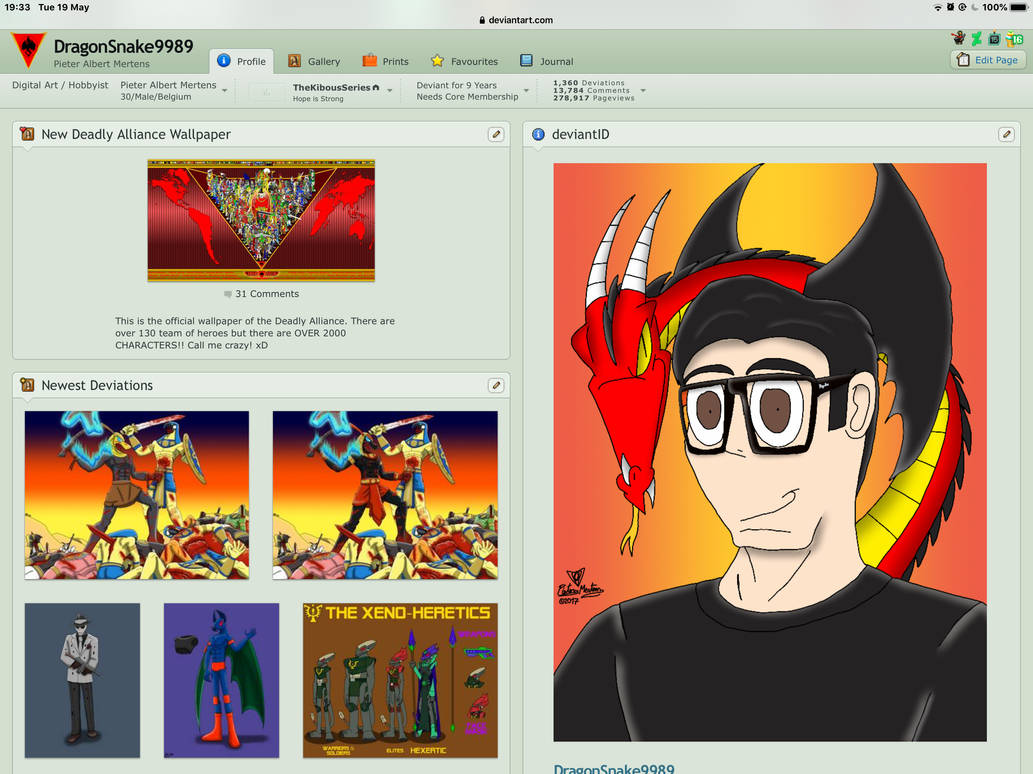Click the deviantID blue info icon
Viewport: 1033px width, 774px height.
pyautogui.click(x=538, y=134)
